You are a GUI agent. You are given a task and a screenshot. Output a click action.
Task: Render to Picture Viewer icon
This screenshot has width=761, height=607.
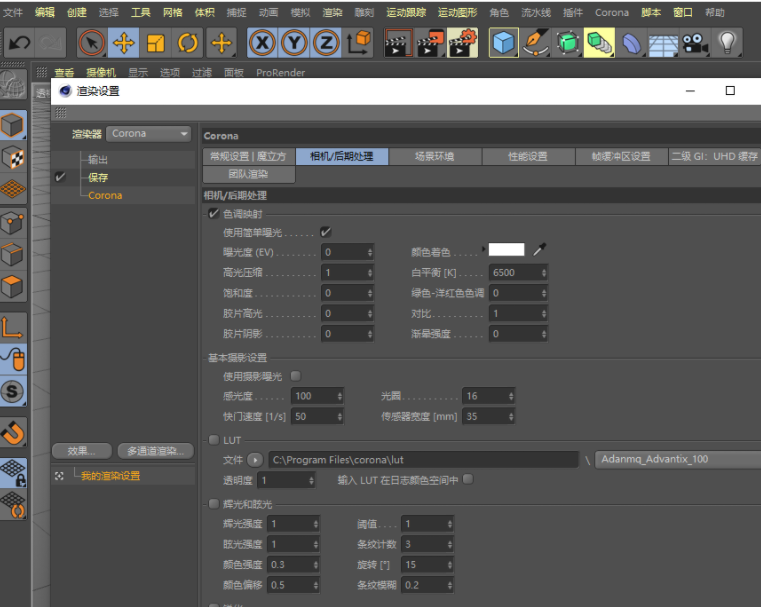[430, 43]
